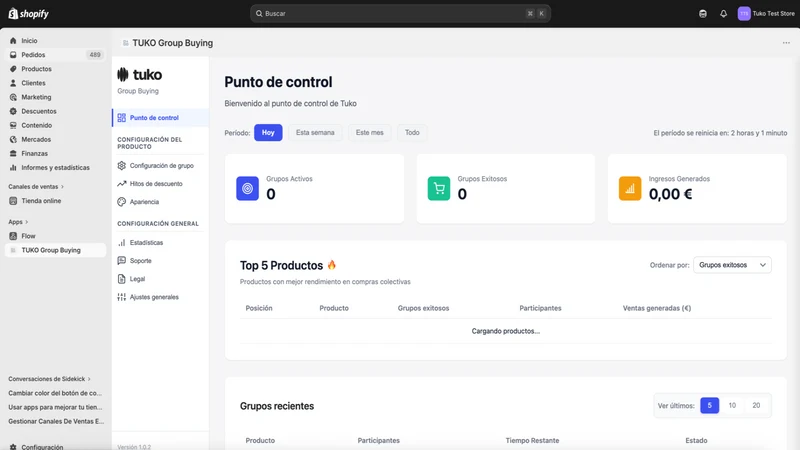Screen dimensions: 800x450
Task: Open Tienda online store icon
Action: [13, 201]
